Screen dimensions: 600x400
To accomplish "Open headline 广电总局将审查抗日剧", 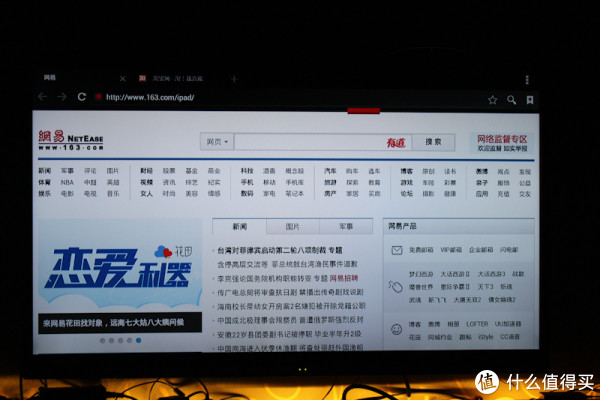I will click(x=290, y=292).
